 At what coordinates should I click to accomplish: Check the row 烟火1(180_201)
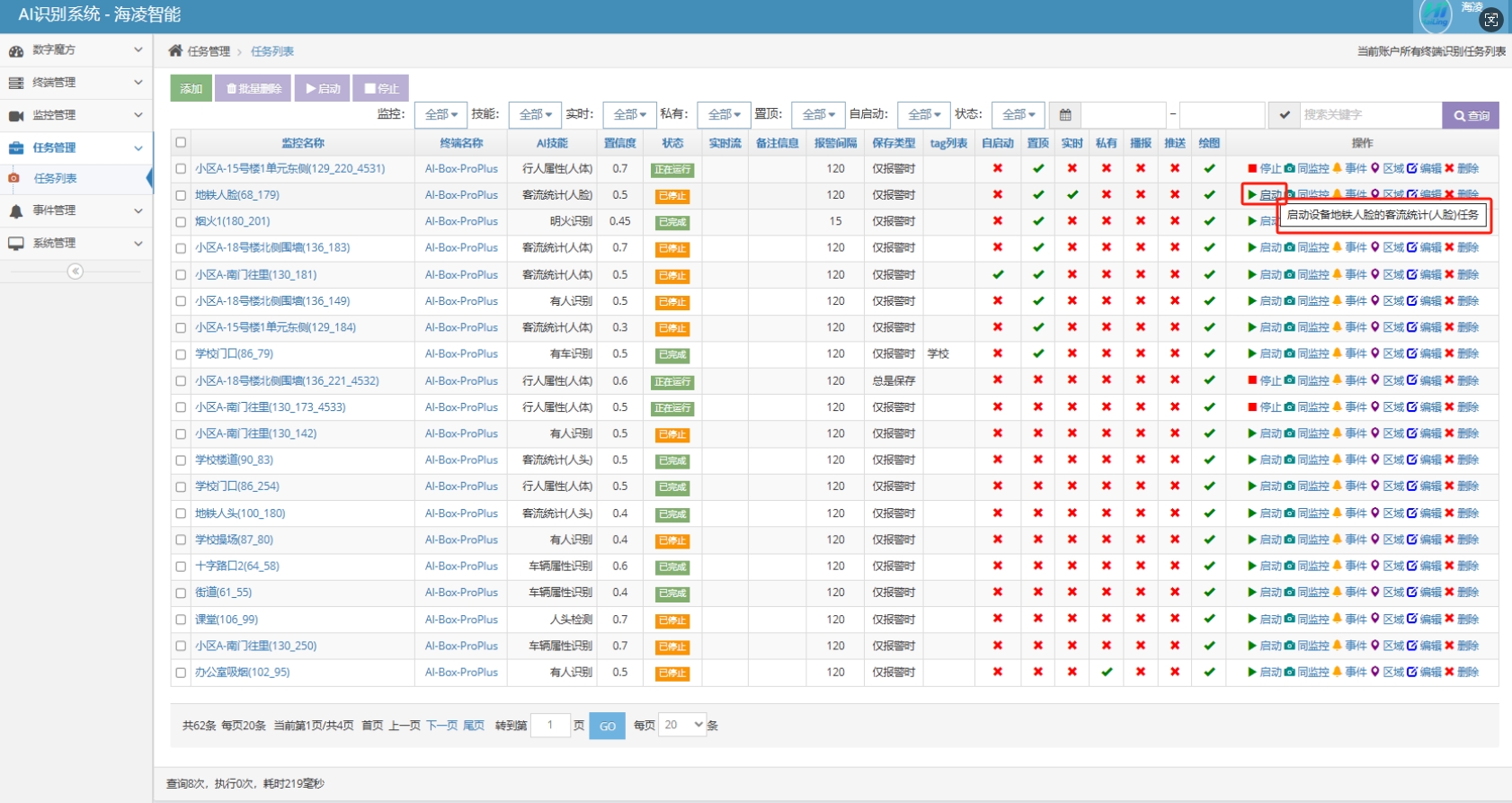pos(181,221)
